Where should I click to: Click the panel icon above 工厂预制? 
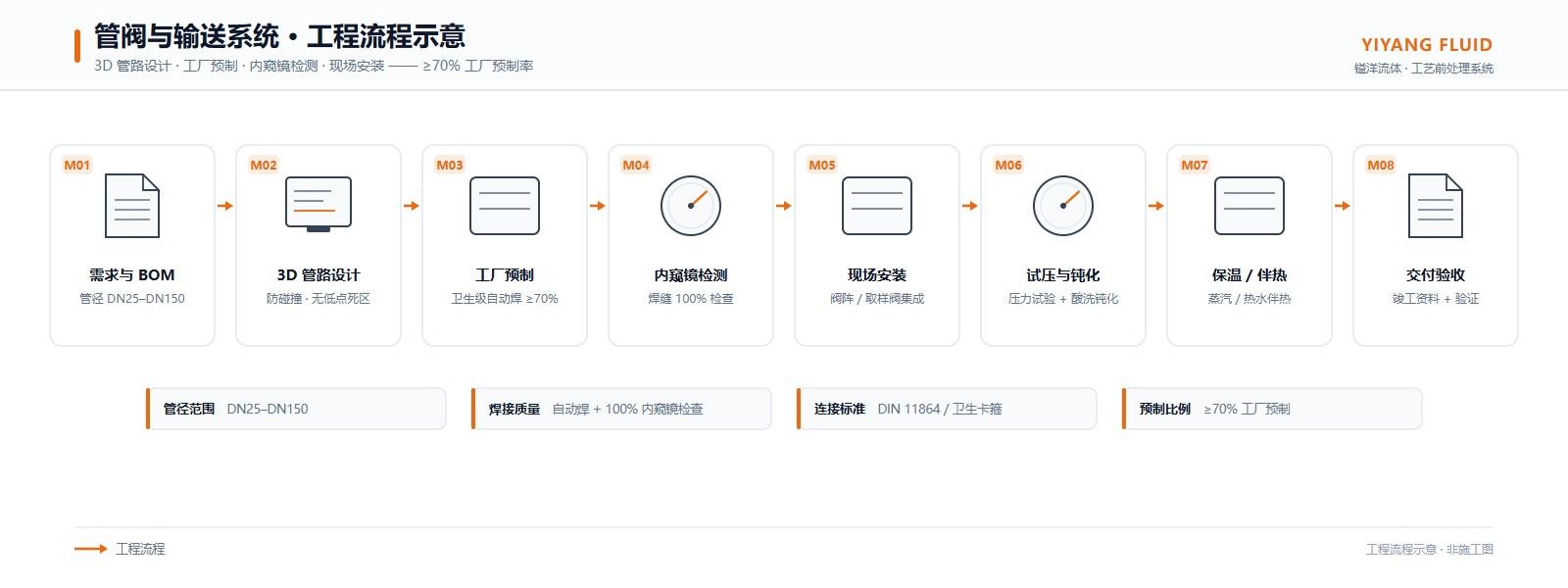click(x=505, y=206)
